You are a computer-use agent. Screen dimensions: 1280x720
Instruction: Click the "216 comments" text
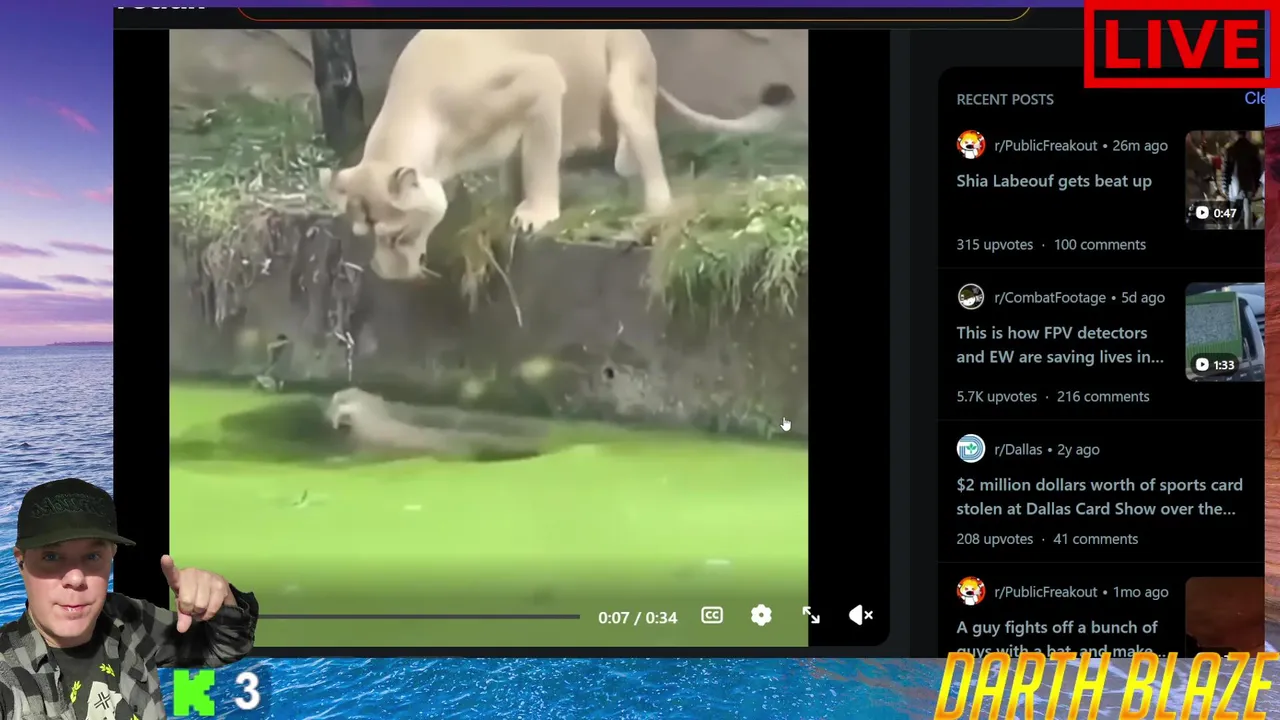point(1103,396)
